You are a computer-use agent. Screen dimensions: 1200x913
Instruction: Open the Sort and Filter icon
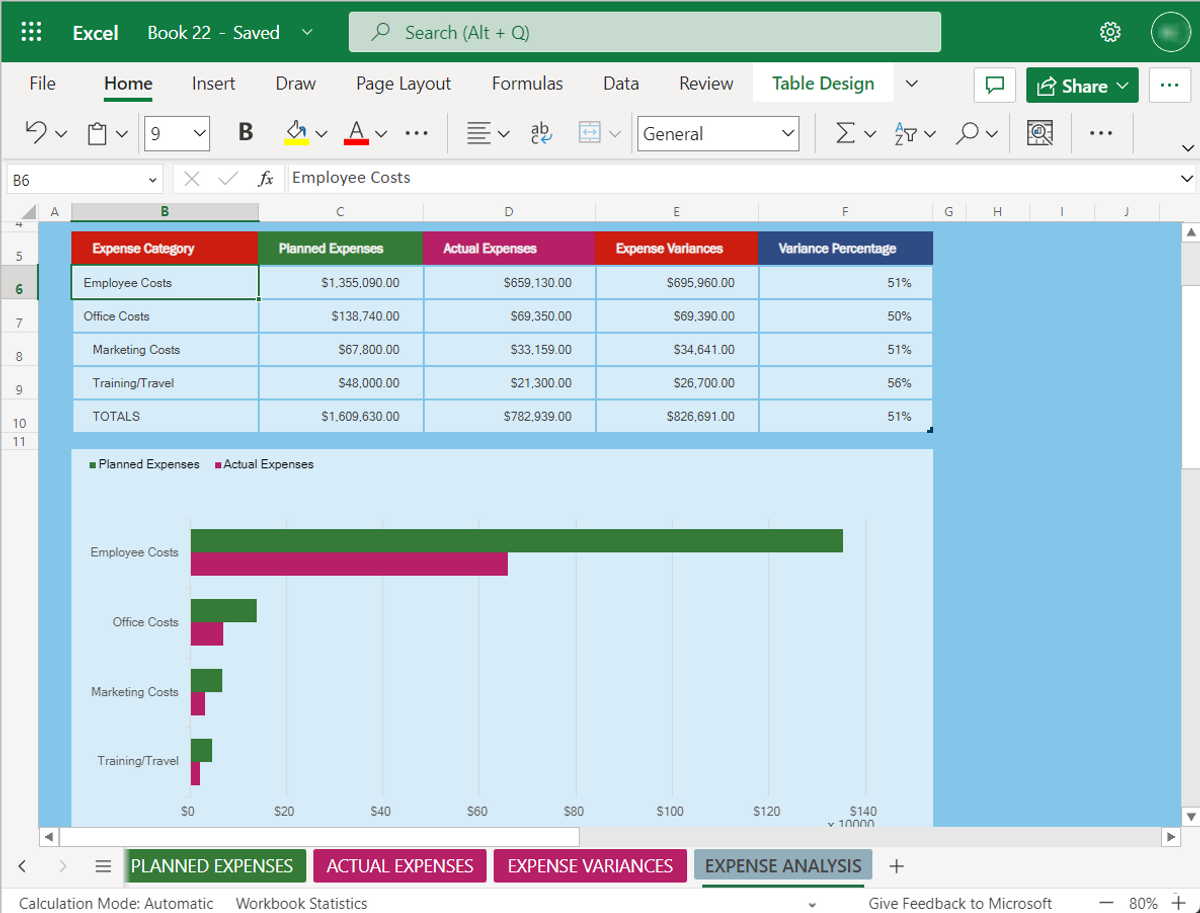(906, 133)
